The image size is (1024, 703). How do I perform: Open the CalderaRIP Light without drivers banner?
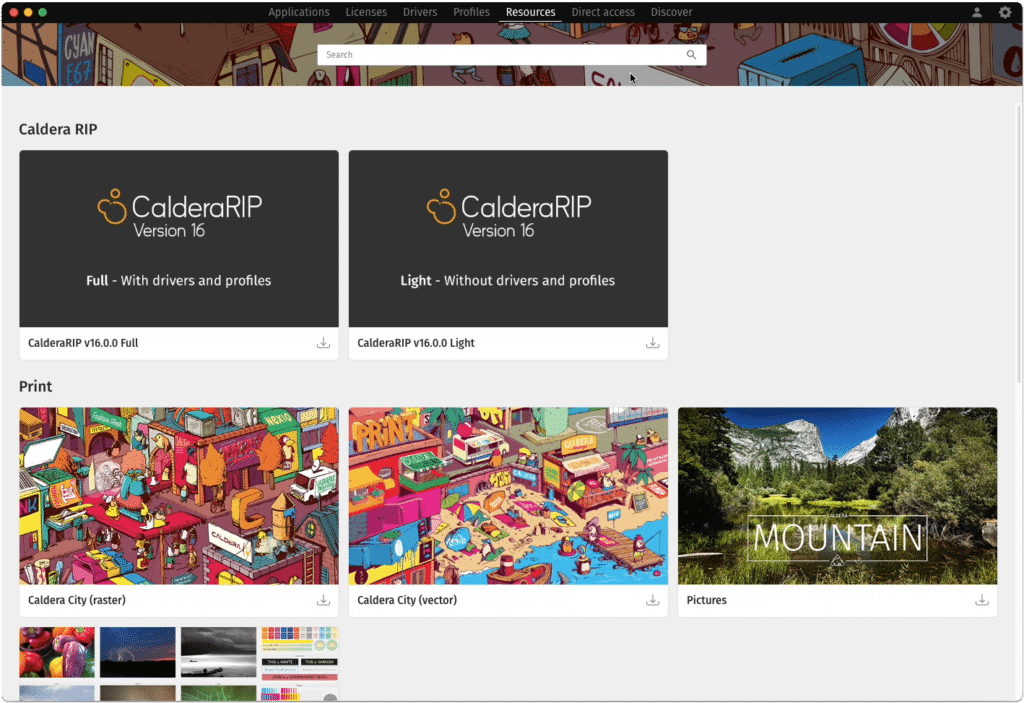(508, 238)
